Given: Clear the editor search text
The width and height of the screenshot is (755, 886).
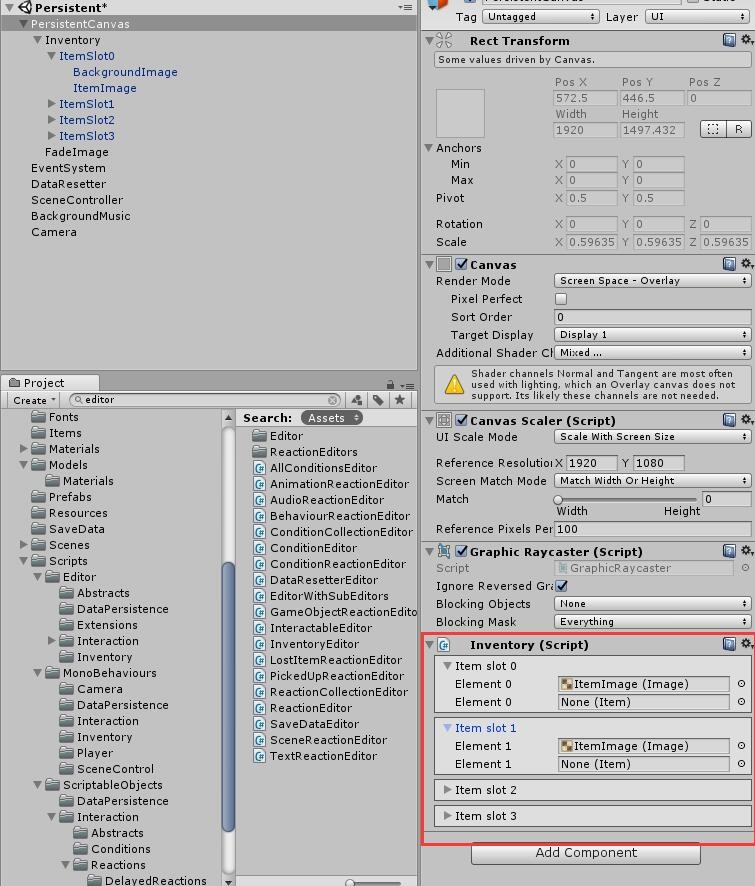Looking at the screenshot, I should (333, 400).
